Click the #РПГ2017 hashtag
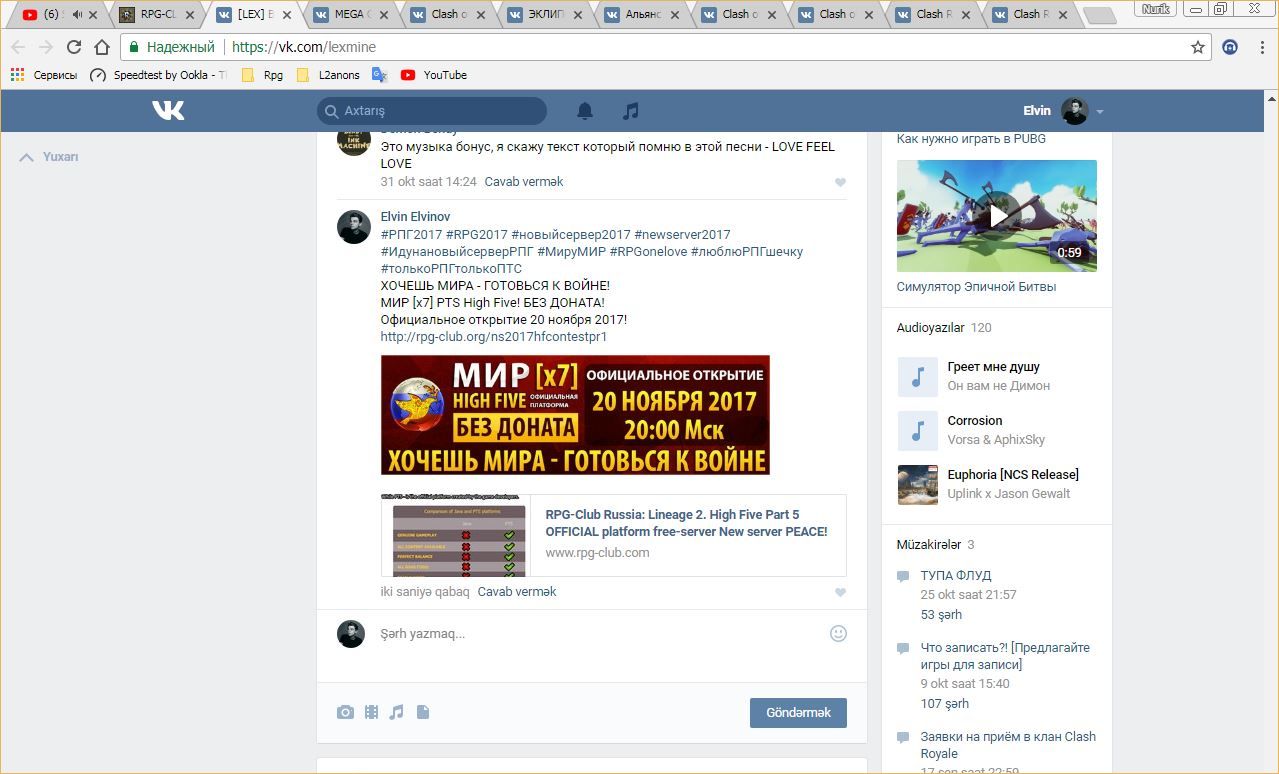 tap(411, 235)
